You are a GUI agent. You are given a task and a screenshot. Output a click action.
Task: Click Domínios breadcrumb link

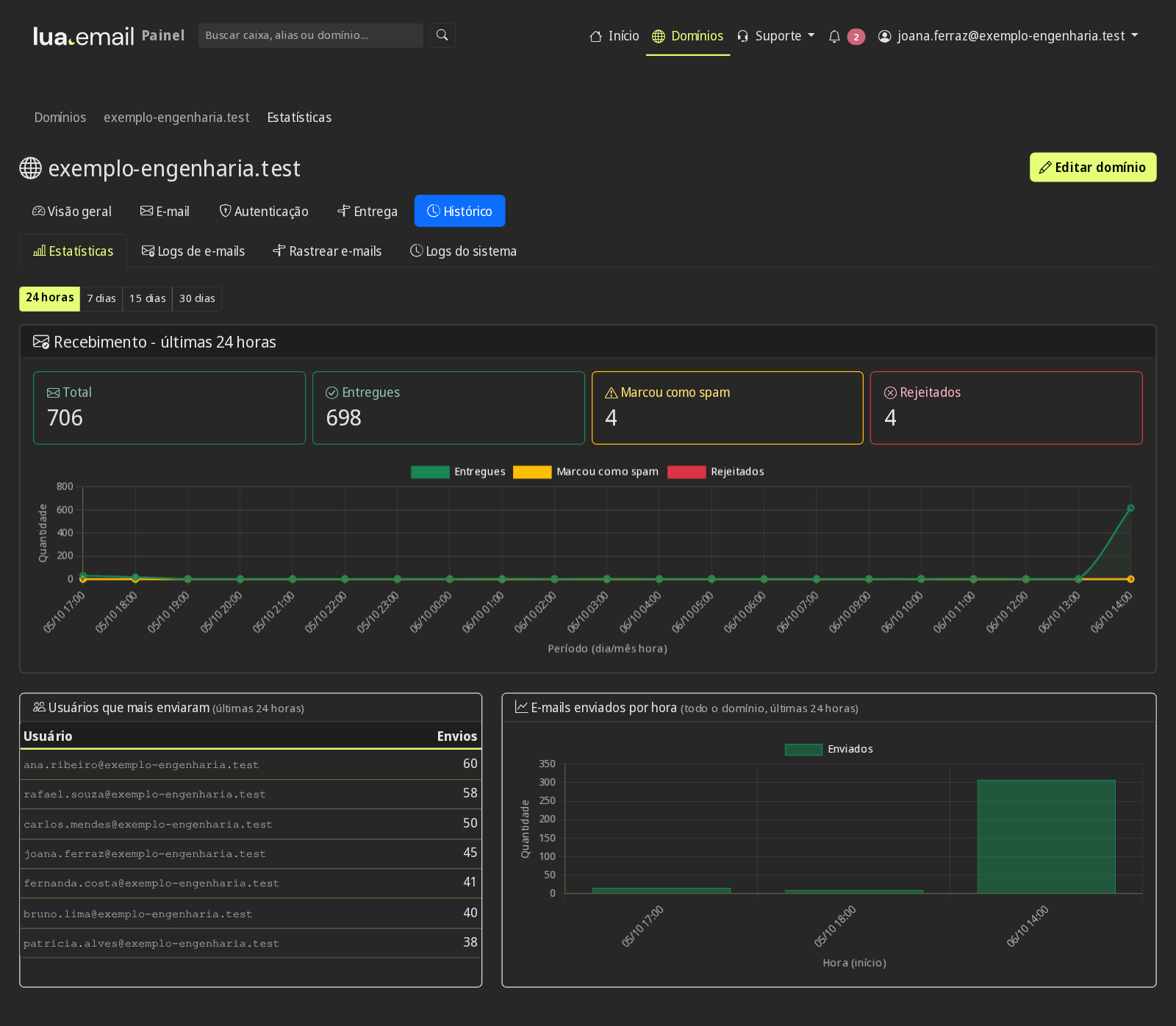pos(60,118)
